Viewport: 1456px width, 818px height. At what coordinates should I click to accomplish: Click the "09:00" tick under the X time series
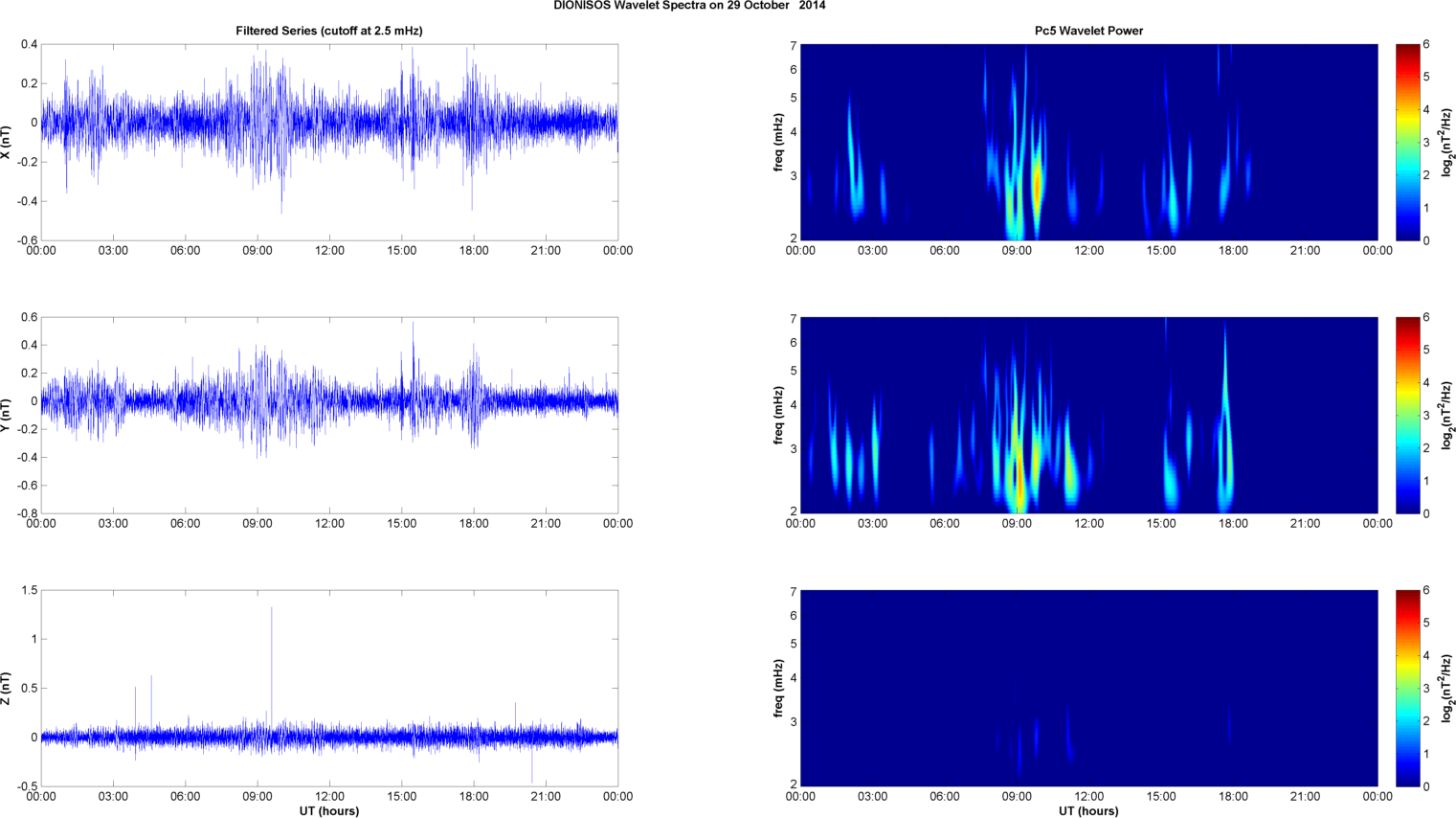point(258,251)
